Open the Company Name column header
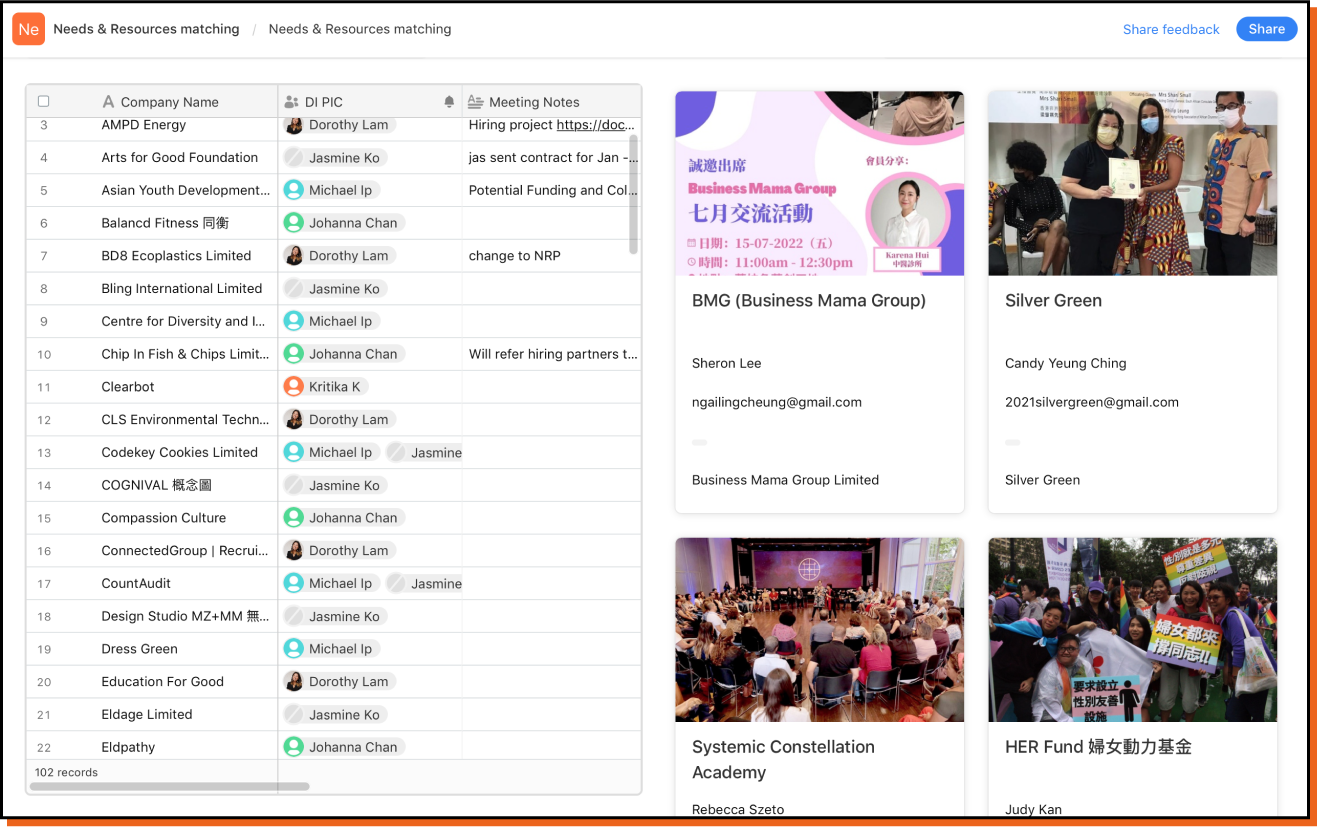1317x827 pixels. click(x=169, y=102)
